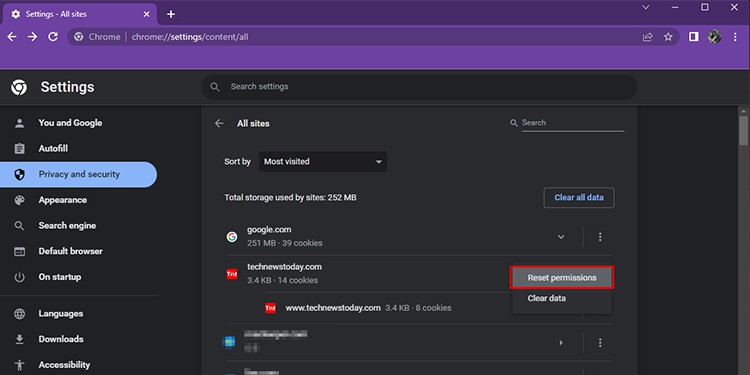Open more actions for the blurred site
This screenshot has width=750, height=375.
click(x=600, y=343)
